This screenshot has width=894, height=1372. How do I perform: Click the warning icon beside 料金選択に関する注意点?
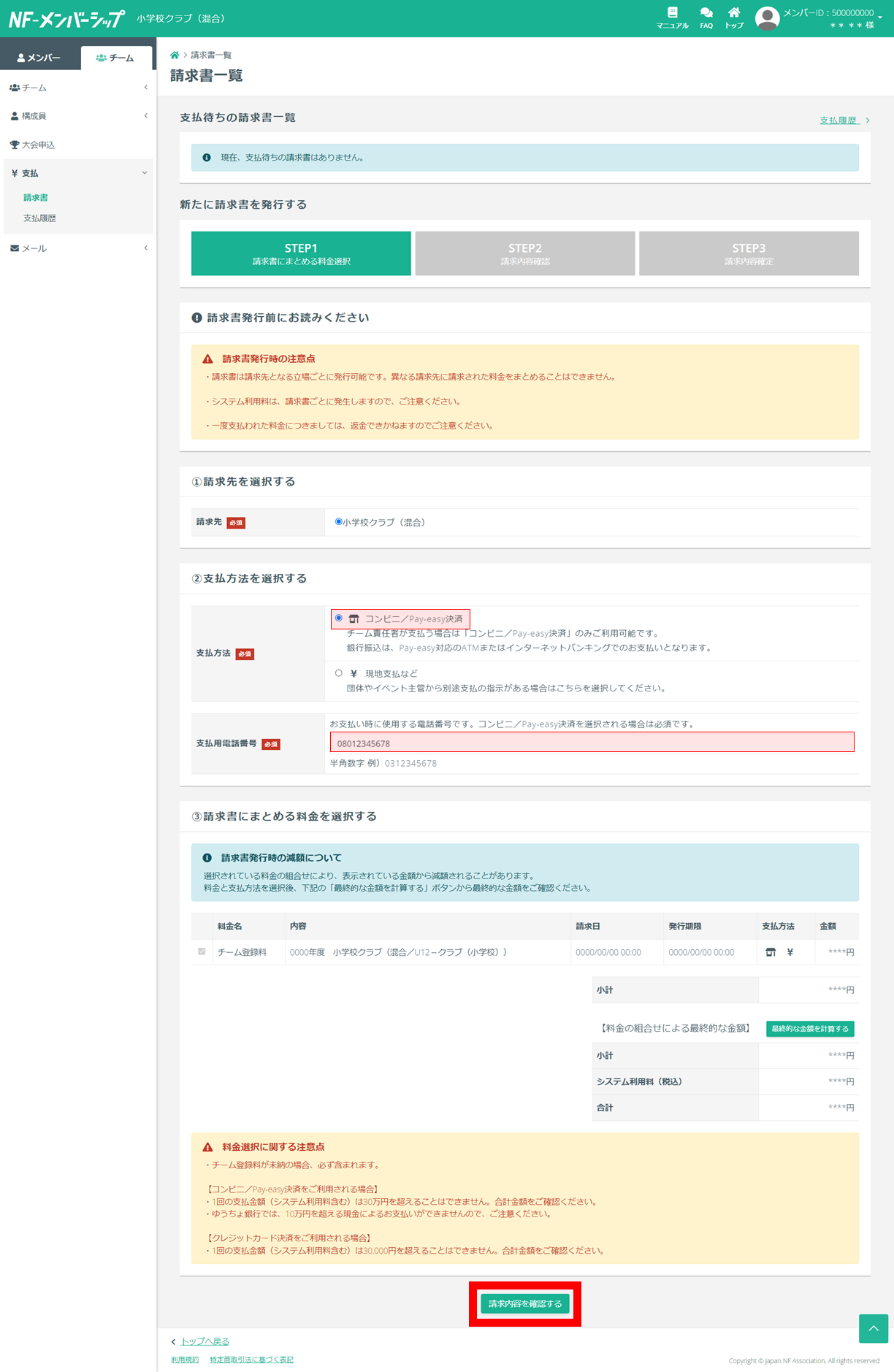click(x=207, y=1147)
